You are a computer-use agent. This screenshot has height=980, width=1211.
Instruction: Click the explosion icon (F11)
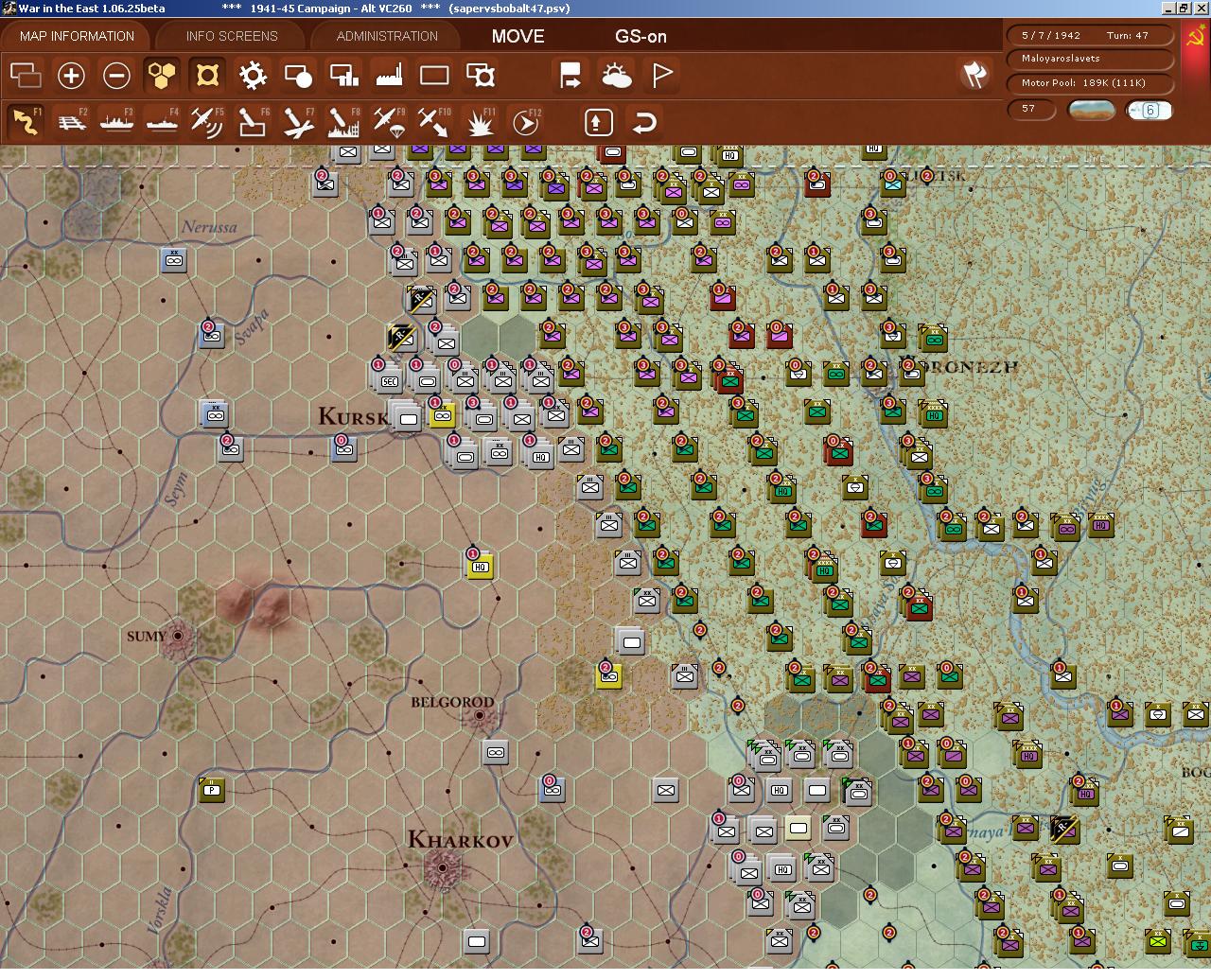pyautogui.click(x=481, y=122)
